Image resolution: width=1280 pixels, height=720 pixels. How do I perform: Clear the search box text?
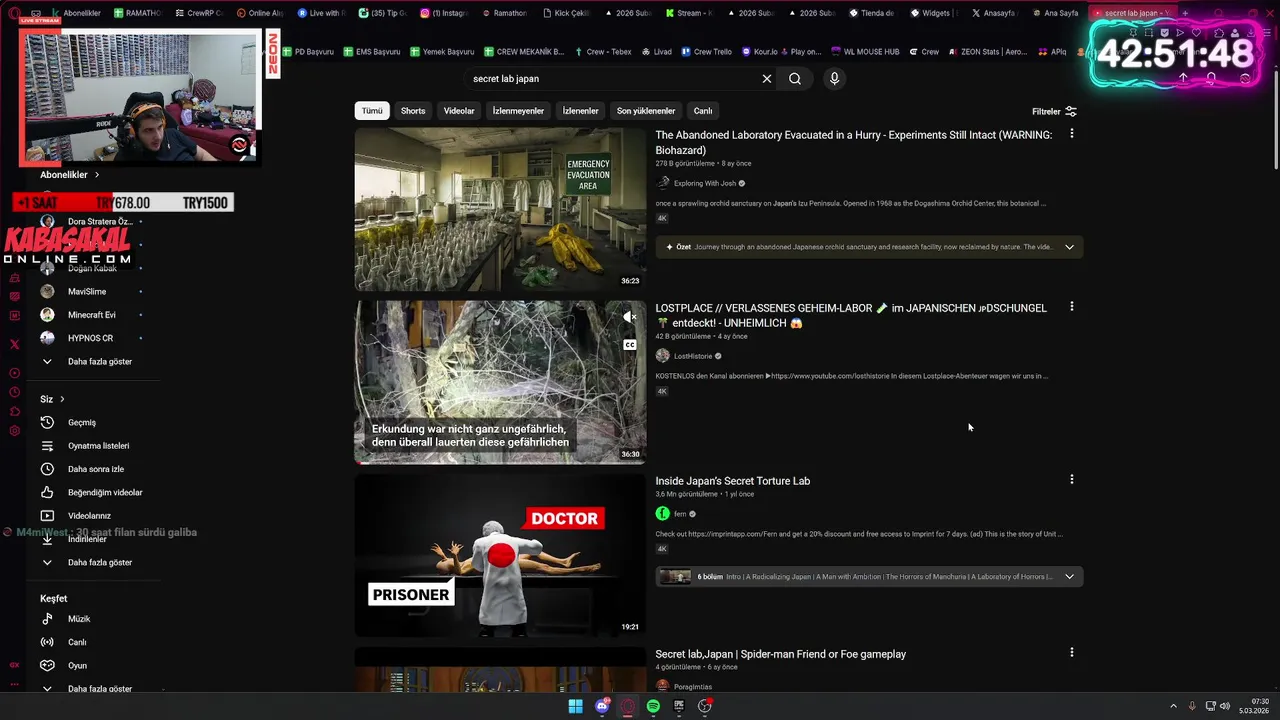[767, 79]
